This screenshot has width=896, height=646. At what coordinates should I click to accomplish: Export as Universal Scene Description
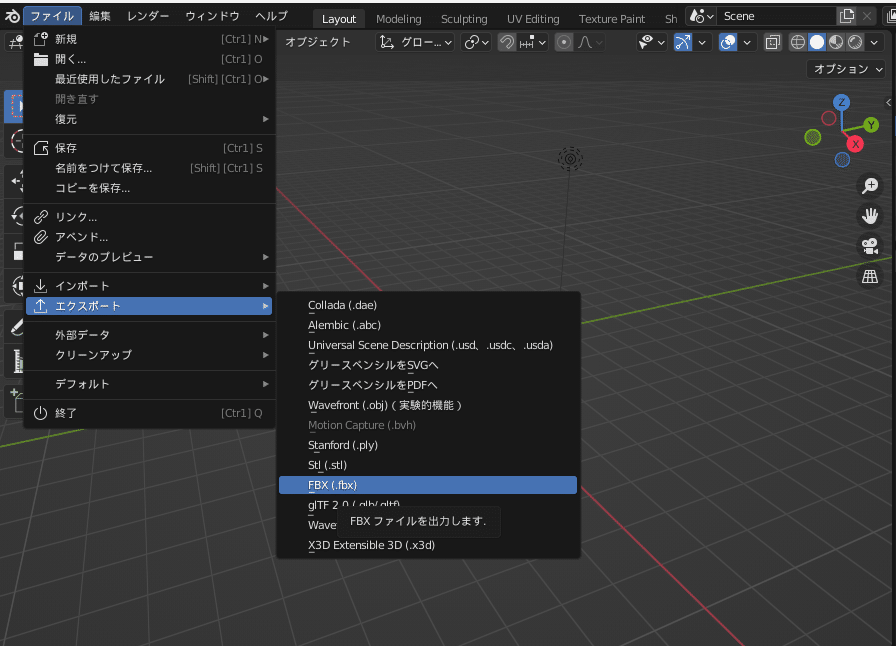click(428, 345)
